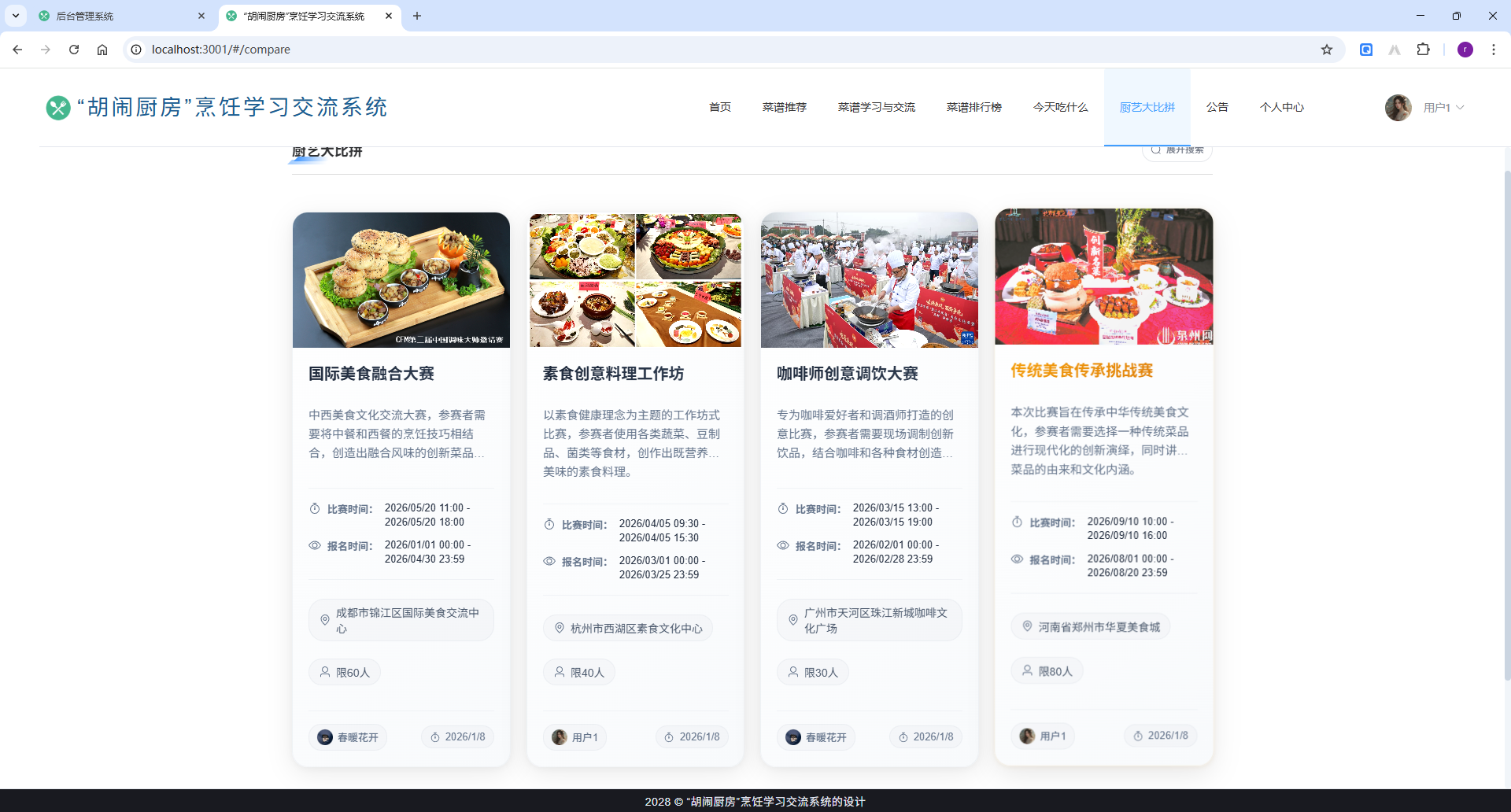Click the eye icon beside 报名时间 in 国际美食融合大赛
The image size is (1511, 812).
coord(315,545)
